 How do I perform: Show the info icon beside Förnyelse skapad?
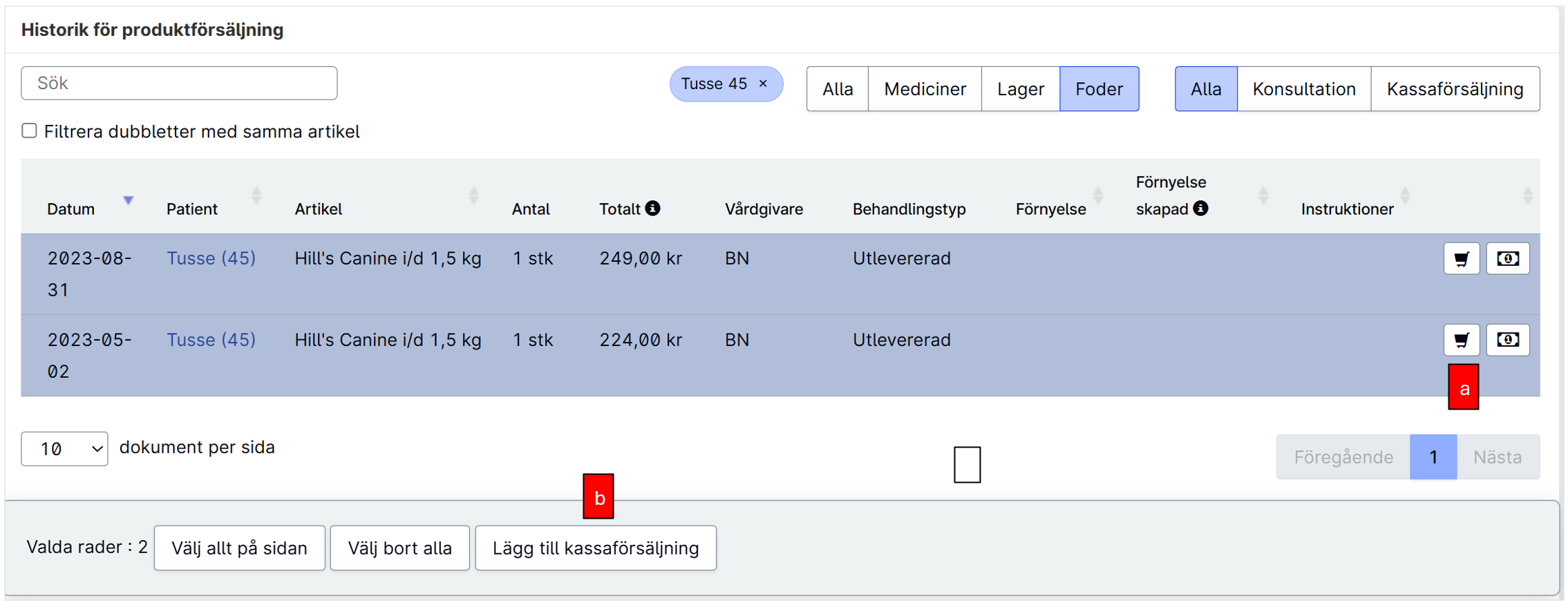(1201, 208)
